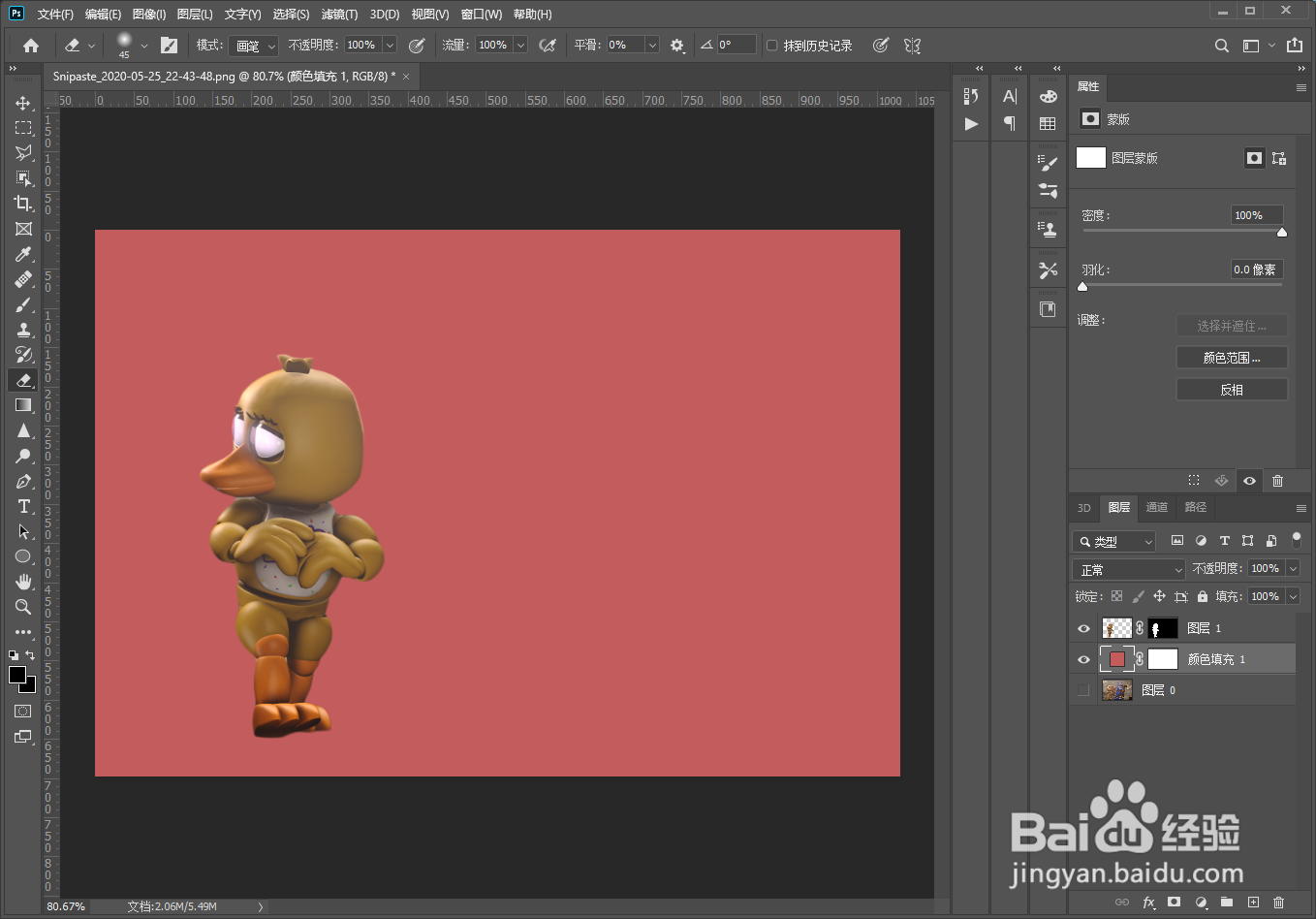Toggle lock transparent pixels
The image size is (1316, 919).
click(x=1116, y=596)
